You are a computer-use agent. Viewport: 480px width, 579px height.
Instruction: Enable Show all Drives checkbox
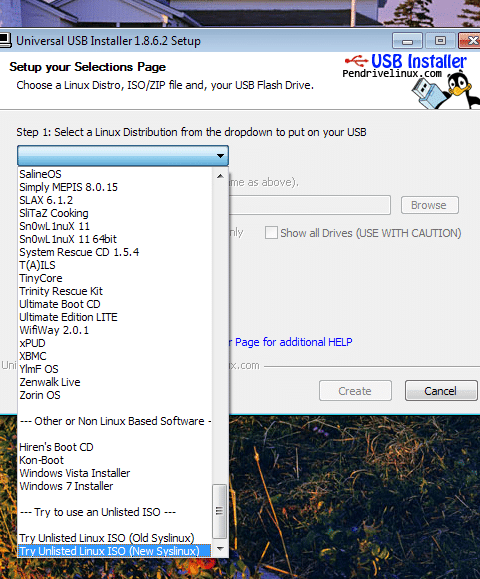(271, 233)
